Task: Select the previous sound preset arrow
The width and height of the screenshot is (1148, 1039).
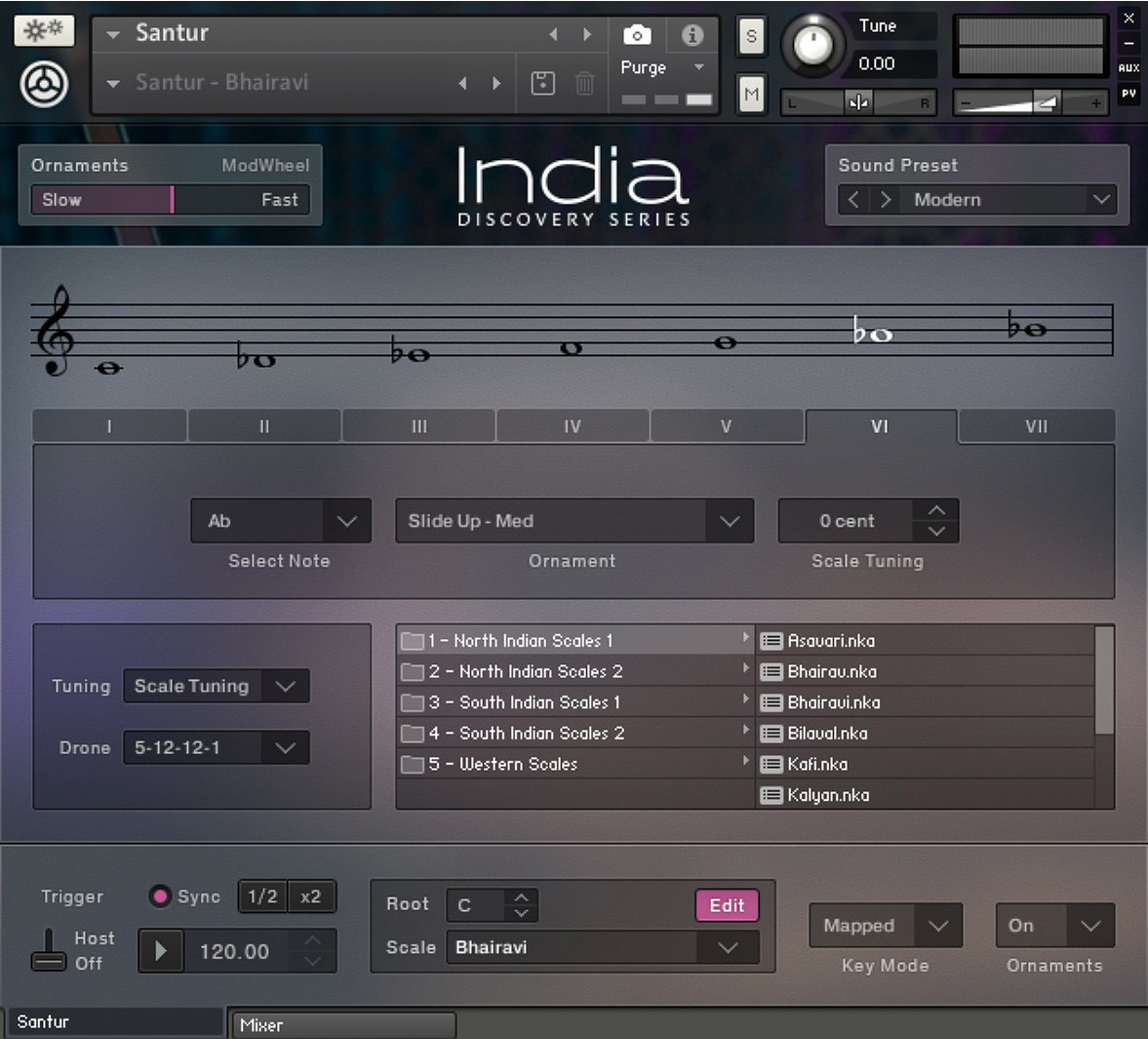Action: [852, 199]
